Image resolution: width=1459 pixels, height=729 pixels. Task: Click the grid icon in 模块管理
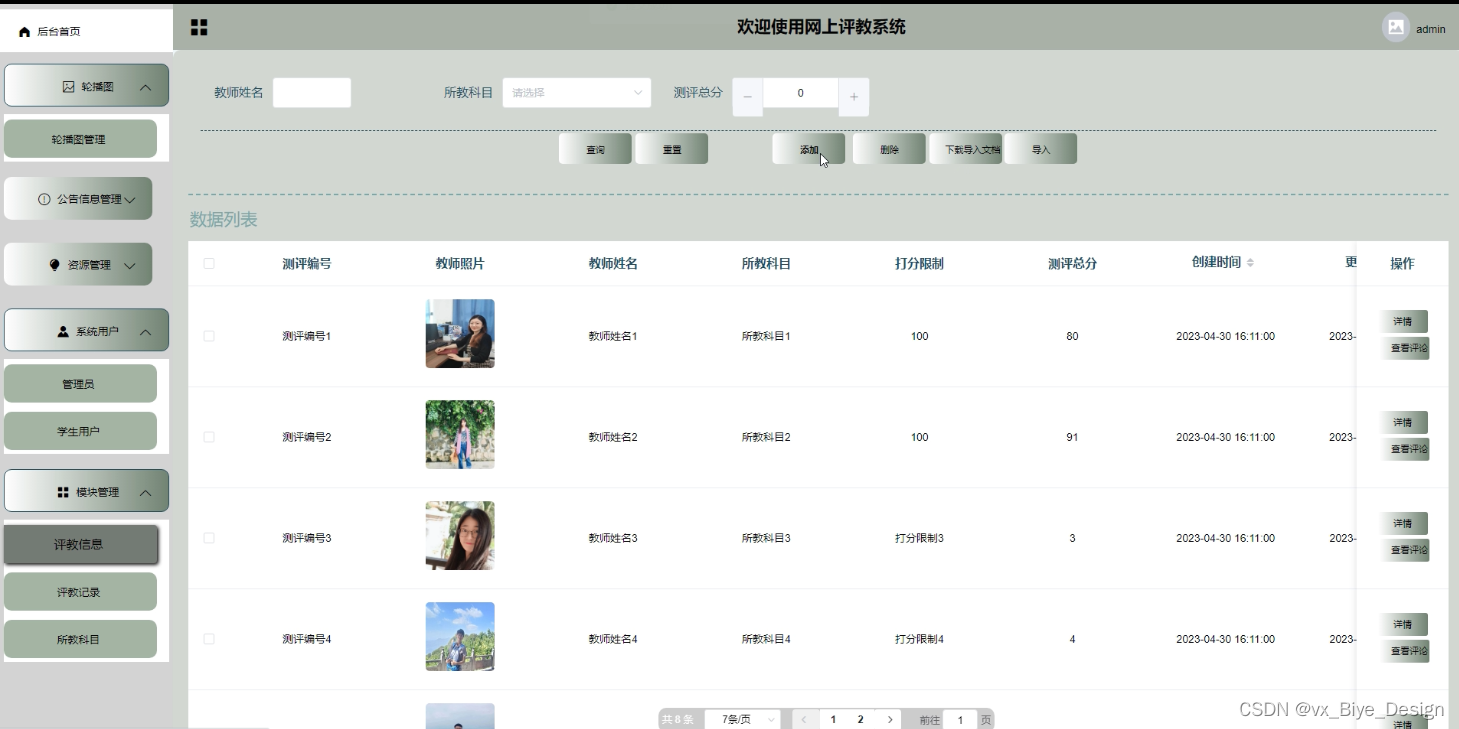[63, 492]
